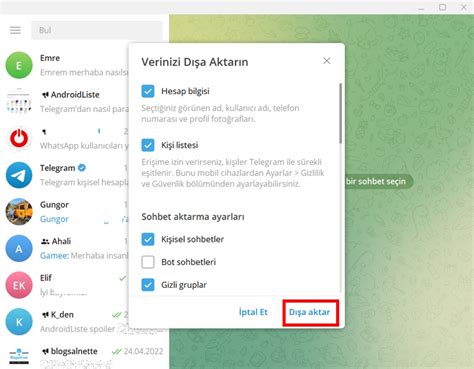Click the Kişi listesi label text

(x=180, y=145)
